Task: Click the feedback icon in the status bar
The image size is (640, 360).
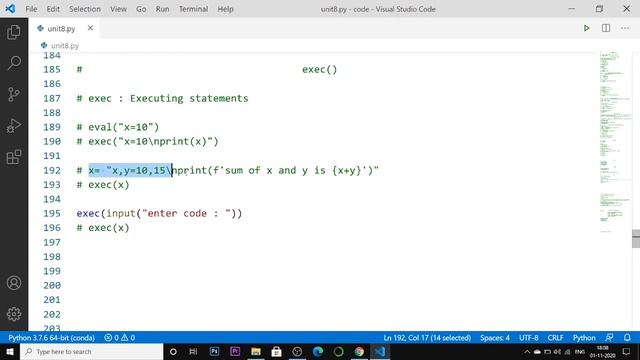Action: coord(609,338)
